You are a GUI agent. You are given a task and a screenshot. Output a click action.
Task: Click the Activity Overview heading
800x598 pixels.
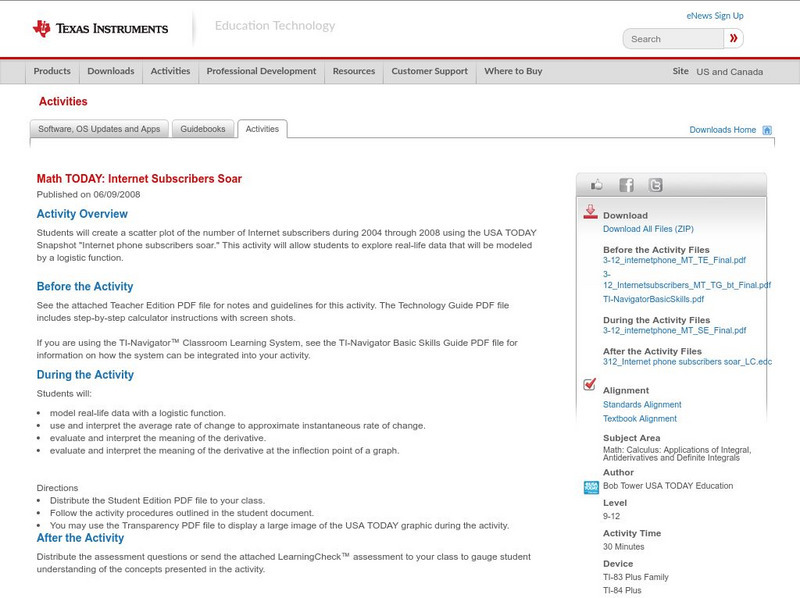tap(82, 214)
